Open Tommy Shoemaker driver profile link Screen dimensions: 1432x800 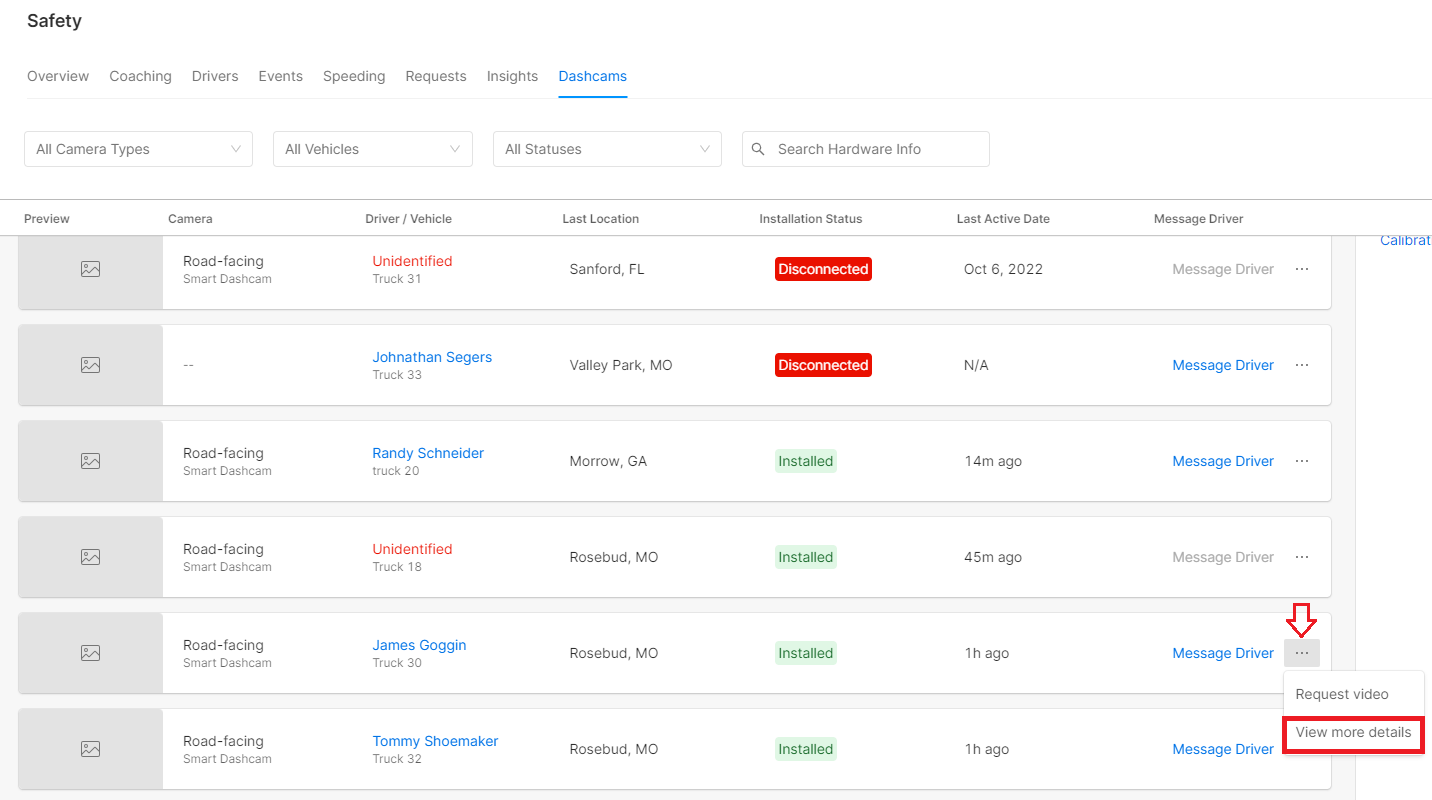point(435,741)
